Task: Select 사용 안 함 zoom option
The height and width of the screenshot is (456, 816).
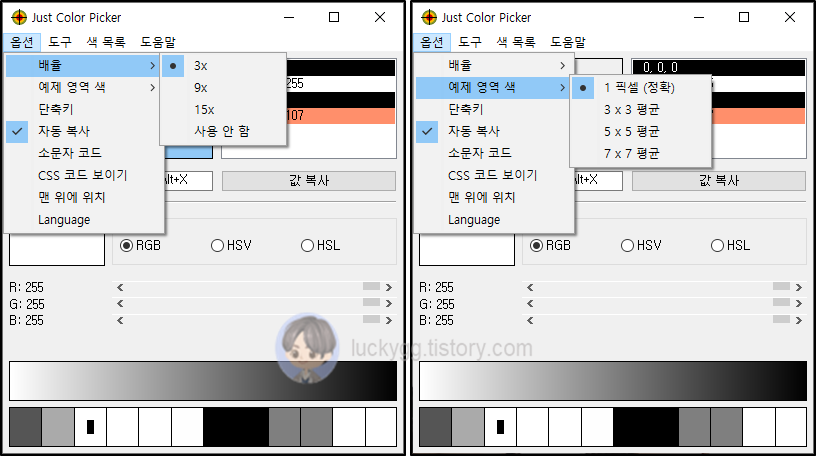Action: tap(224, 131)
